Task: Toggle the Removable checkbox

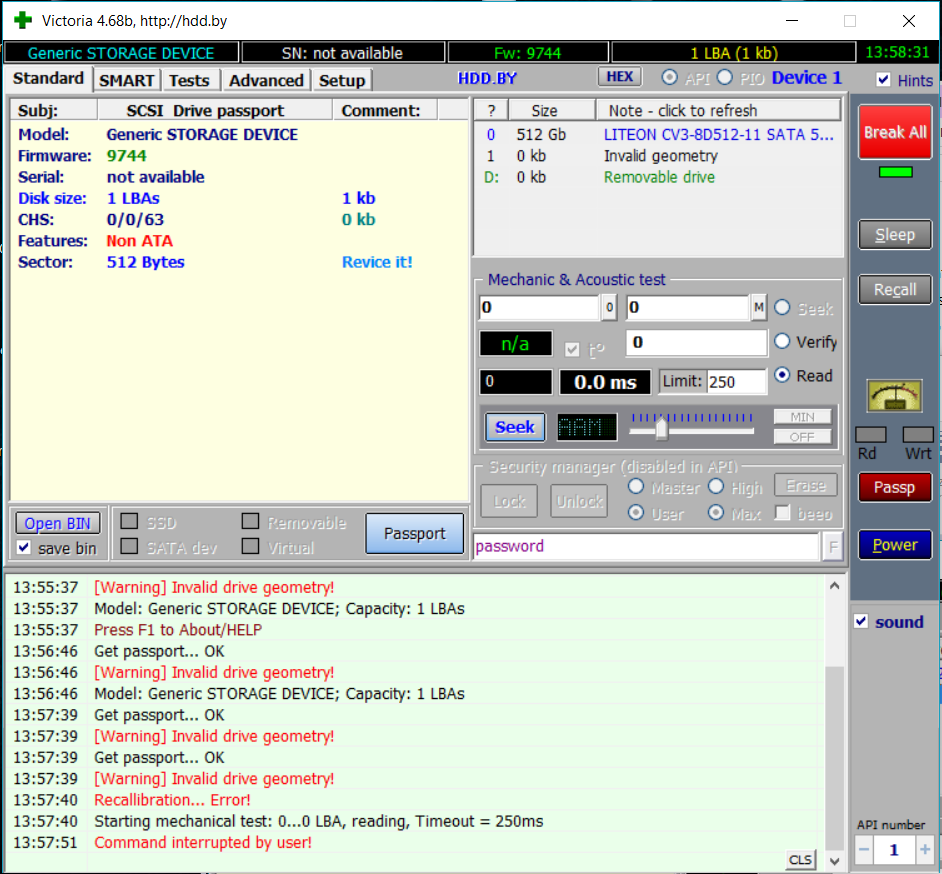Action: click(250, 521)
